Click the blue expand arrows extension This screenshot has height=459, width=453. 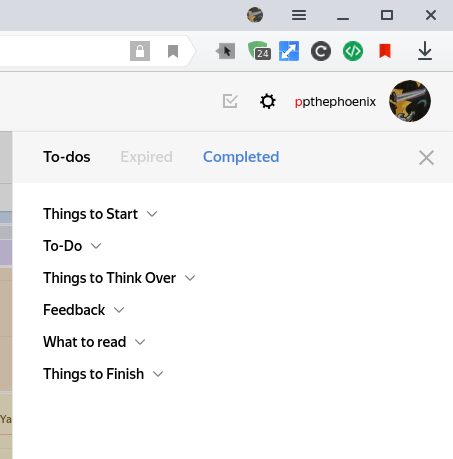click(289, 51)
